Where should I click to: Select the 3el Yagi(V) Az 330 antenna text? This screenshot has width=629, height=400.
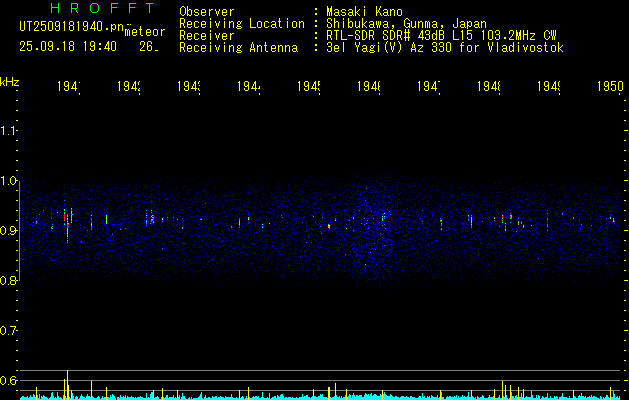[445, 48]
